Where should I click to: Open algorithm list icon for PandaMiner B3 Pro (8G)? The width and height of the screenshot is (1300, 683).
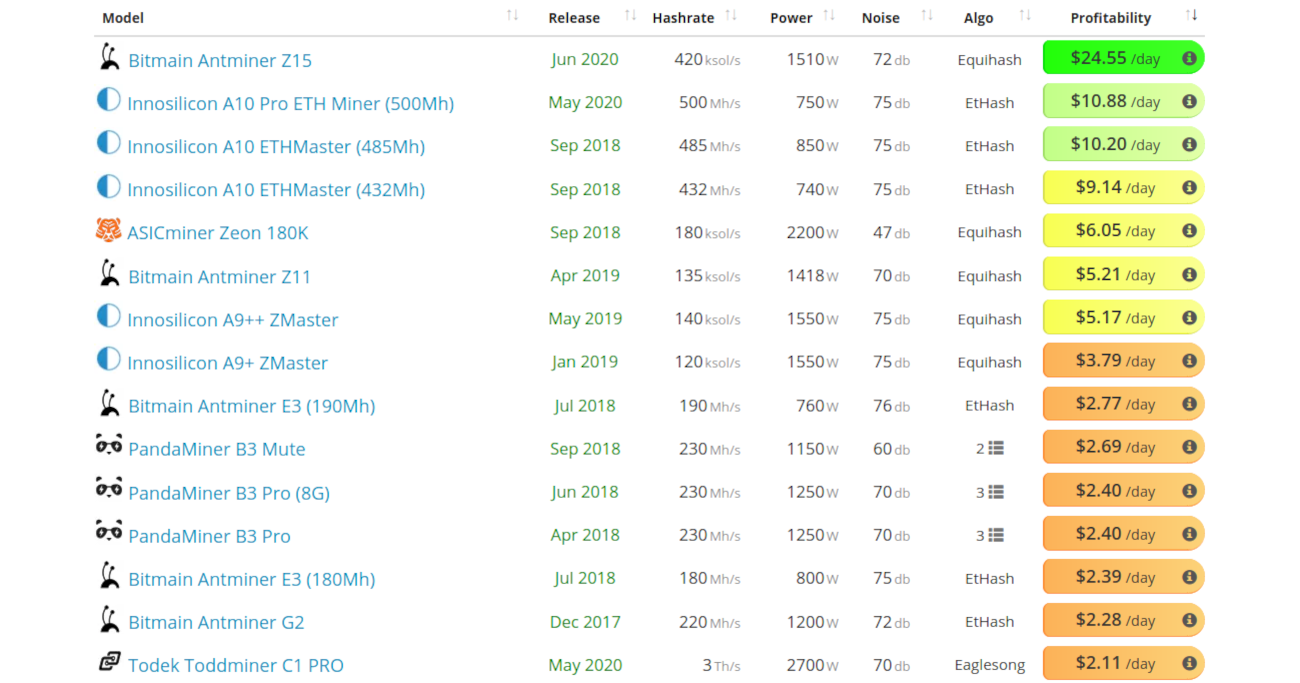(x=996, y=492)
